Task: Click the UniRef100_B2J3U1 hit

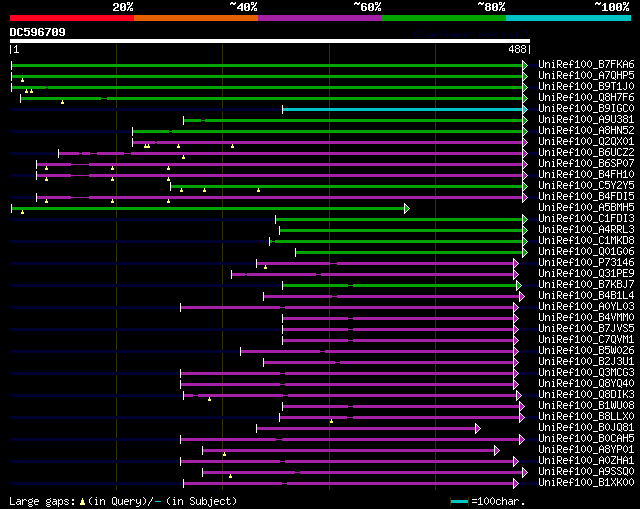Action: pos(586,362)
